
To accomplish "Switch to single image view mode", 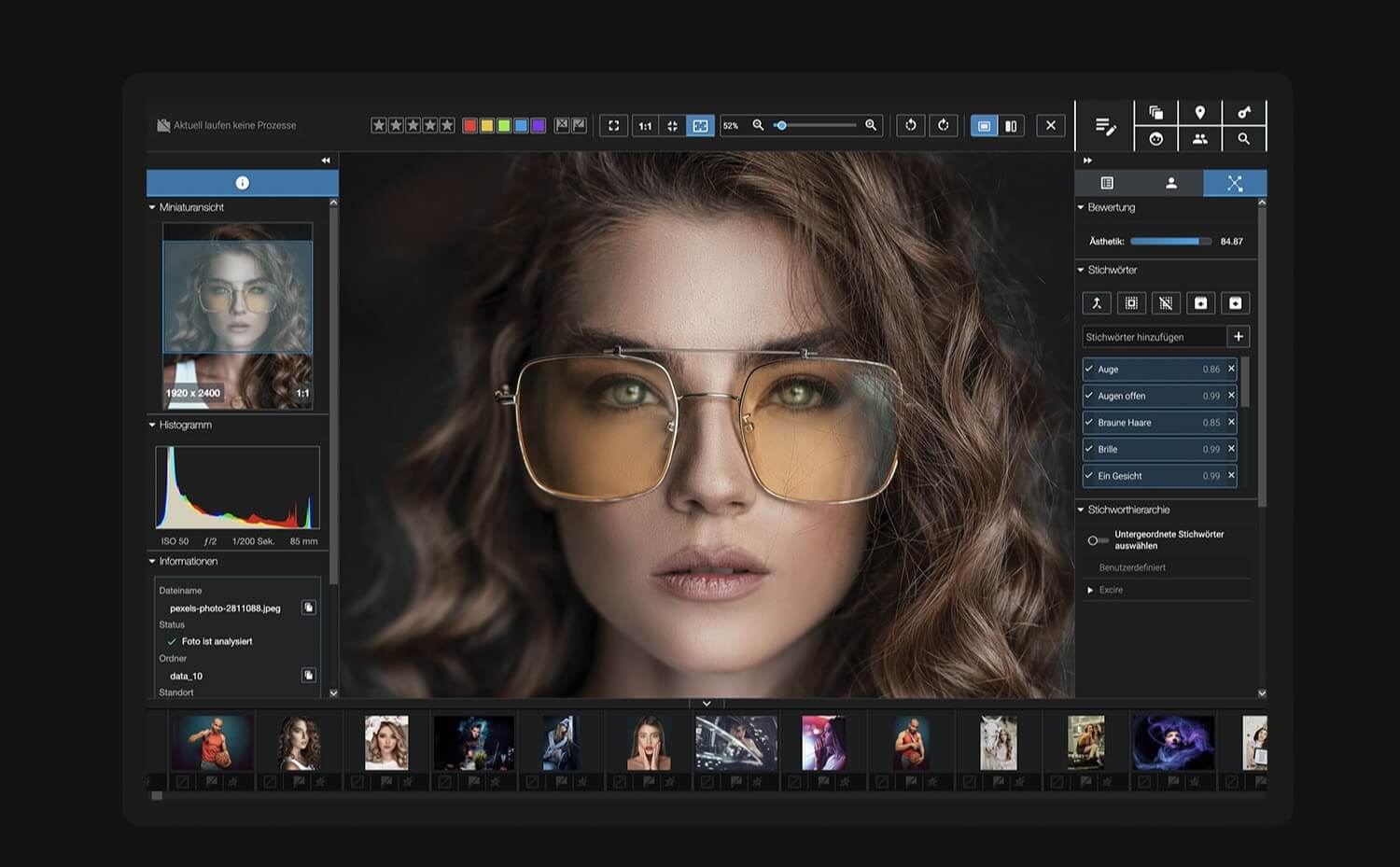I will point(984,125).
